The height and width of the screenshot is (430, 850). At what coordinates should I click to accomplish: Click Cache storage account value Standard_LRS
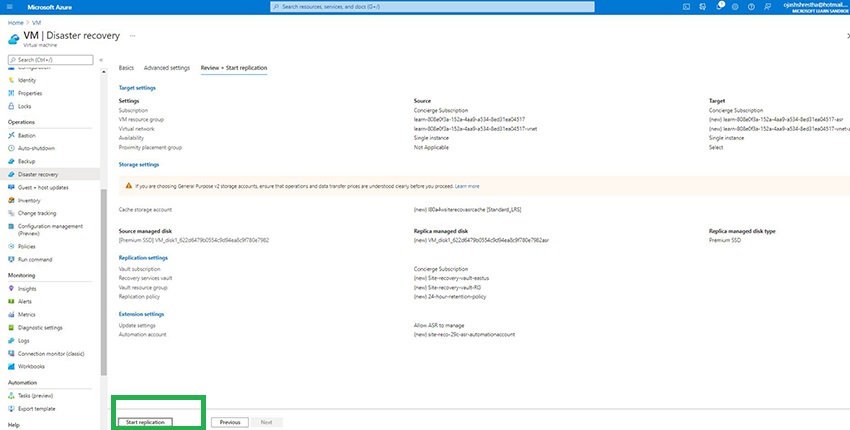click(468, 209)
